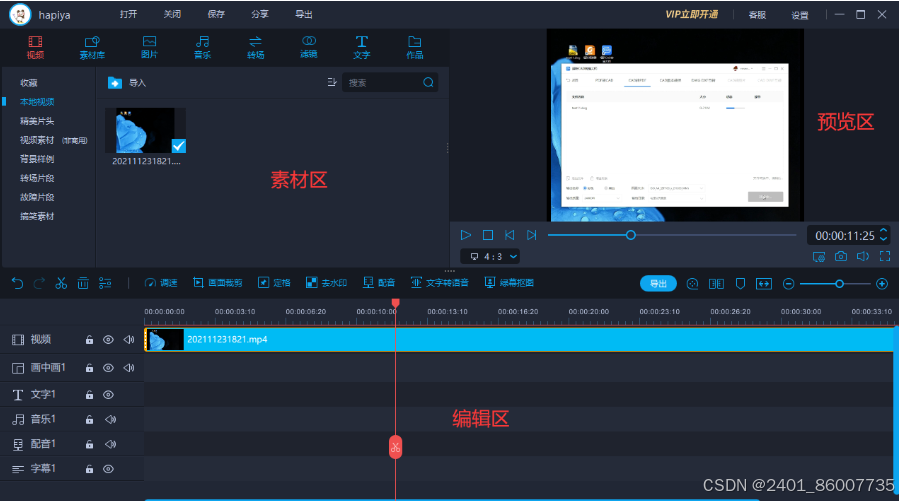Viewport: 899px width, 501px height.
Task: Click timeline zoom slider handle
Action: (839, 284)
